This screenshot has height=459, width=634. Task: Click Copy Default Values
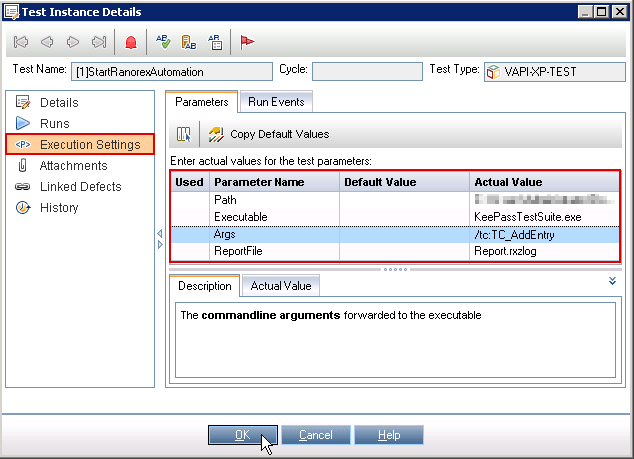[x=268, y=134]
